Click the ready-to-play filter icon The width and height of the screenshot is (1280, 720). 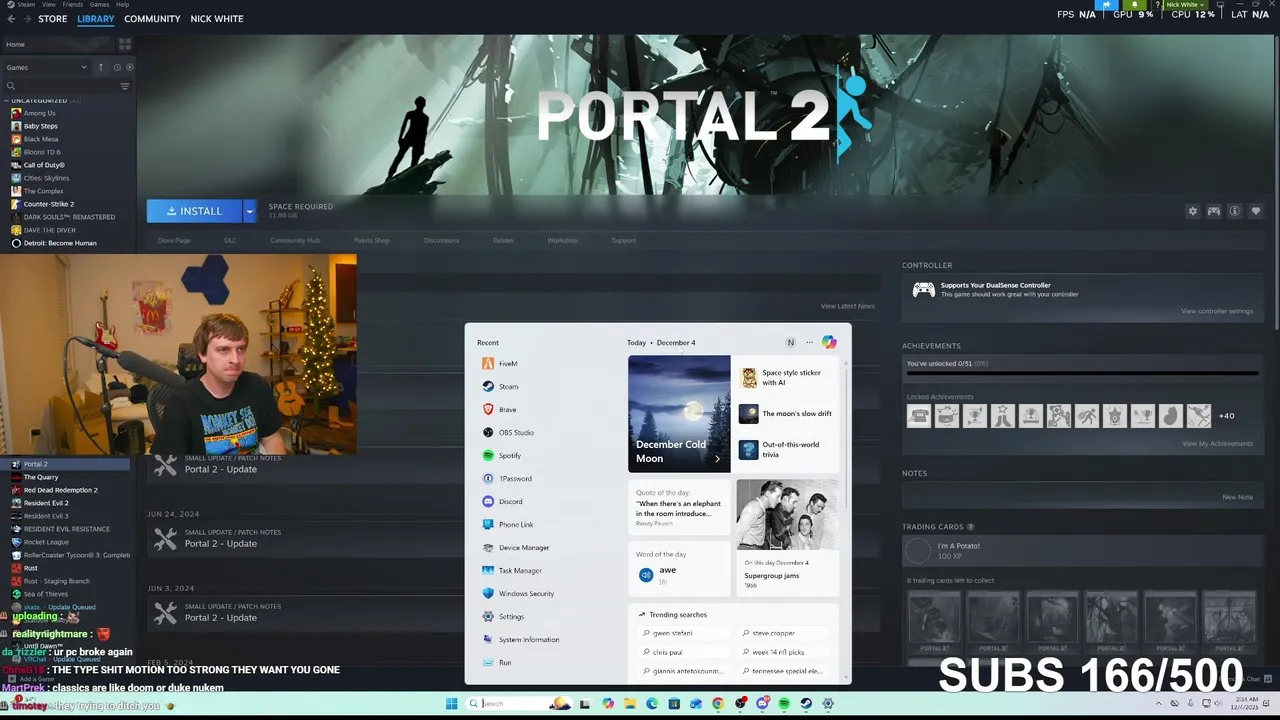point(130,67)
